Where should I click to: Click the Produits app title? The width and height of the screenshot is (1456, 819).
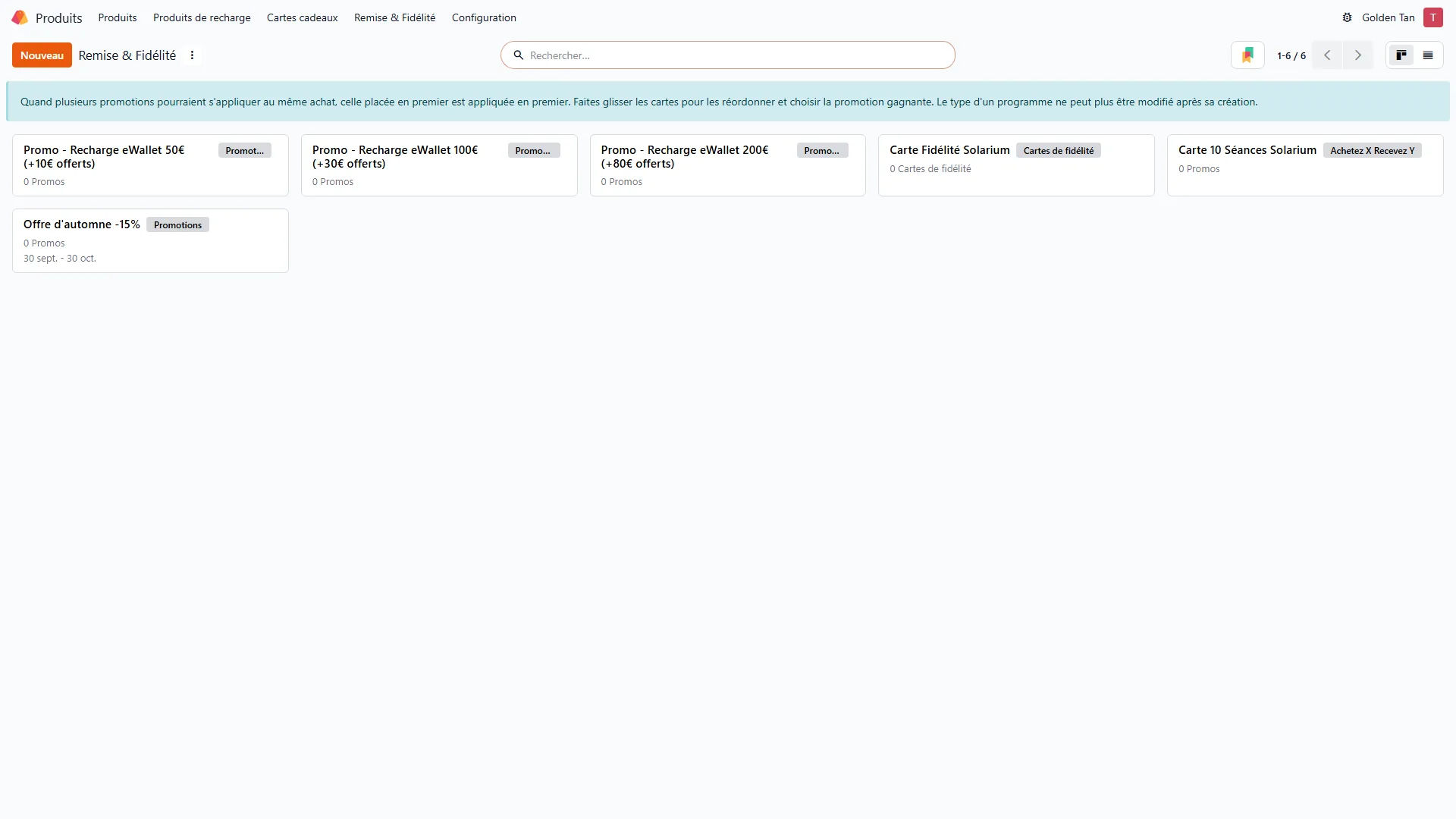[58, 17]
